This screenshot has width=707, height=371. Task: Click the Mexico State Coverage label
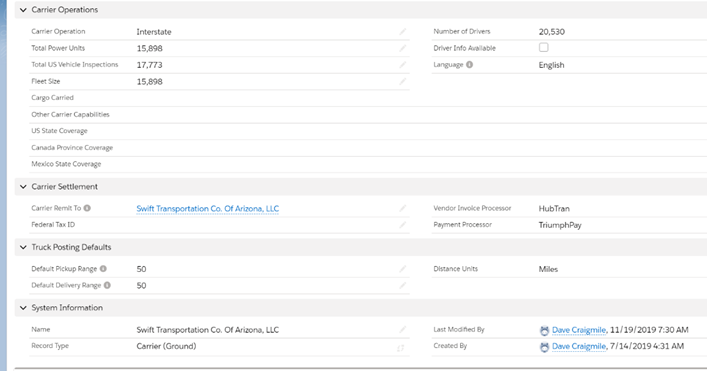[66, 164]
